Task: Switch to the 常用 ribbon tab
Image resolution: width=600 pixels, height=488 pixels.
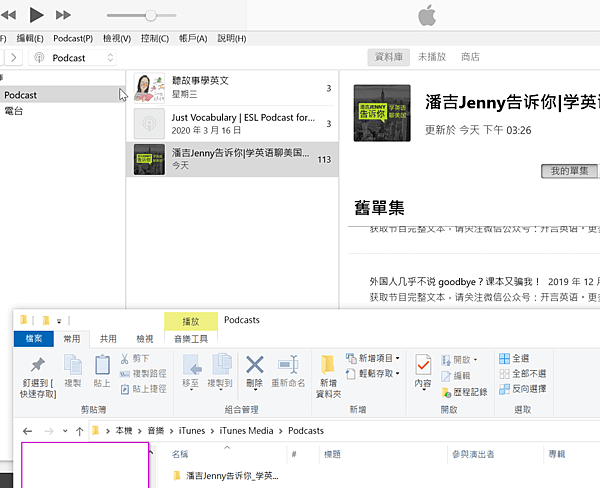Action: 72,339
